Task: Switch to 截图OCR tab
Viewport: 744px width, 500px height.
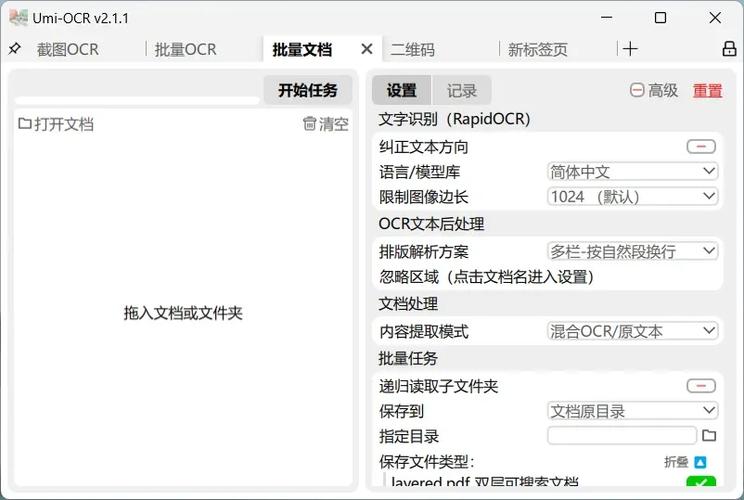Action: (68, 49)
